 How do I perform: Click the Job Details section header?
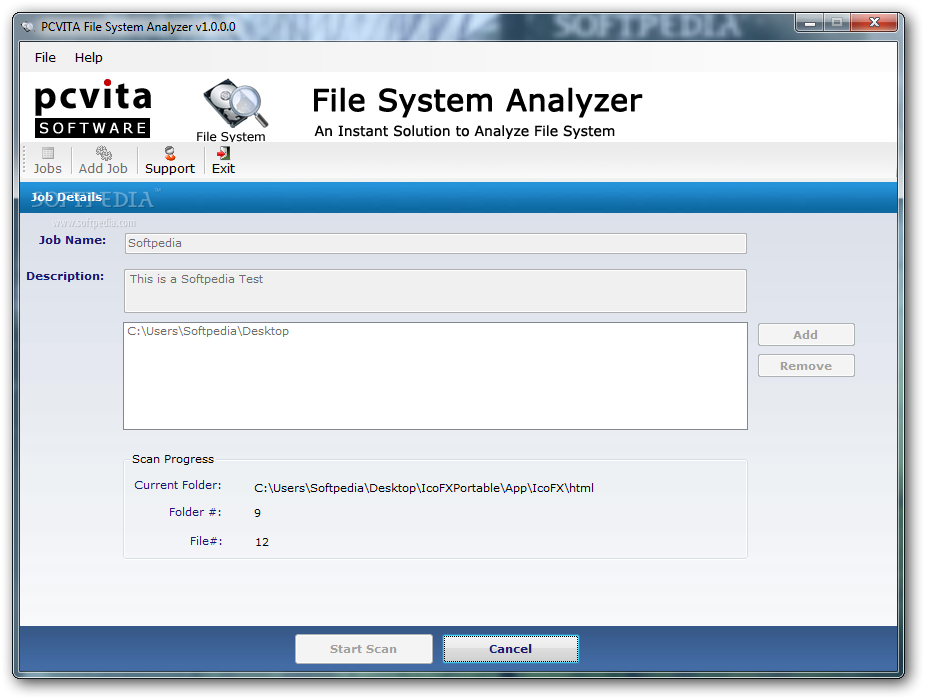458,197
